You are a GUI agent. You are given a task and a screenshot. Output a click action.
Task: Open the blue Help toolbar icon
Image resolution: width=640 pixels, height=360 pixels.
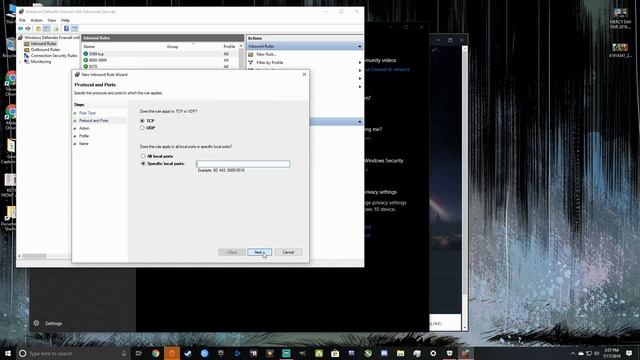[x=66, y=29]
